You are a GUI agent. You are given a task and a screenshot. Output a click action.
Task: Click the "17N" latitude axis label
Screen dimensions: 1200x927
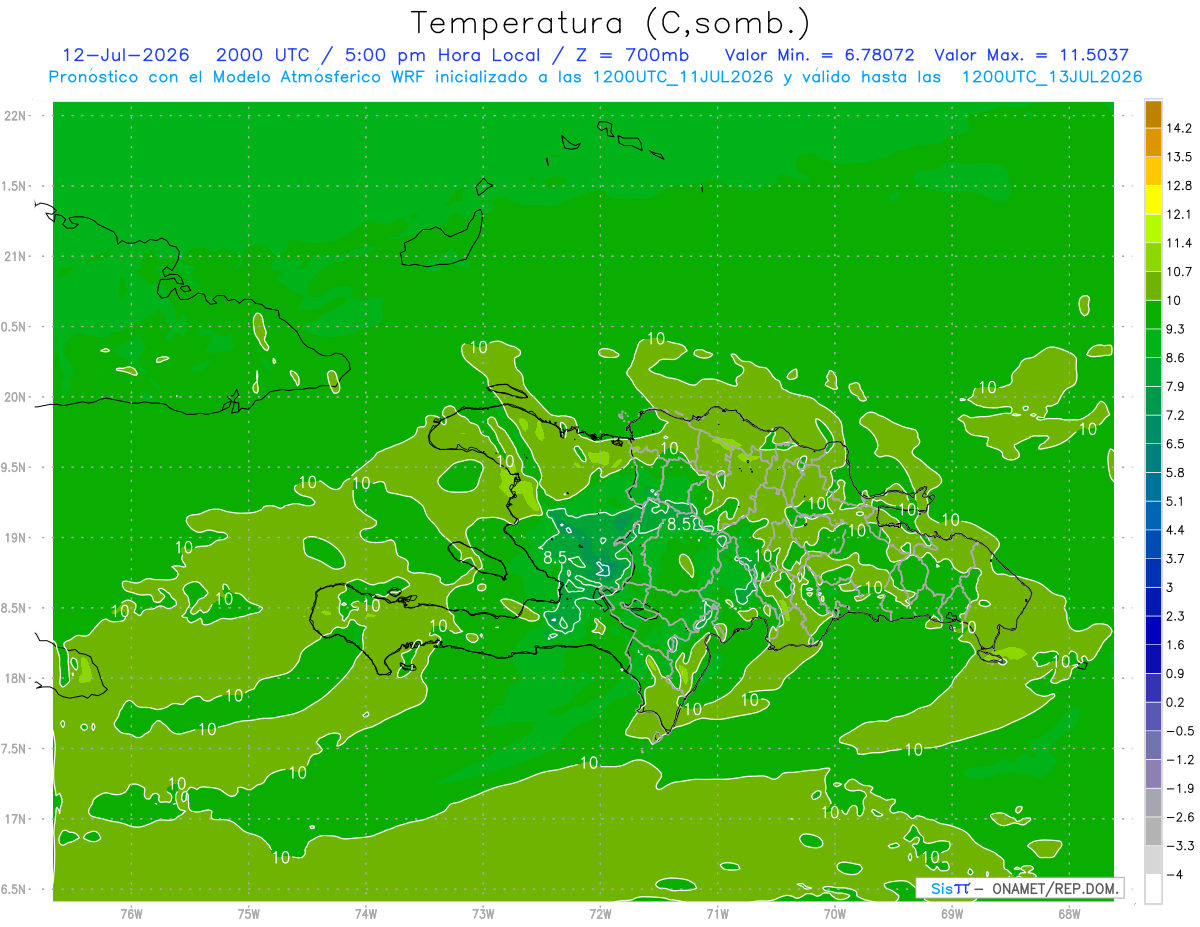(x=17, y=819)
